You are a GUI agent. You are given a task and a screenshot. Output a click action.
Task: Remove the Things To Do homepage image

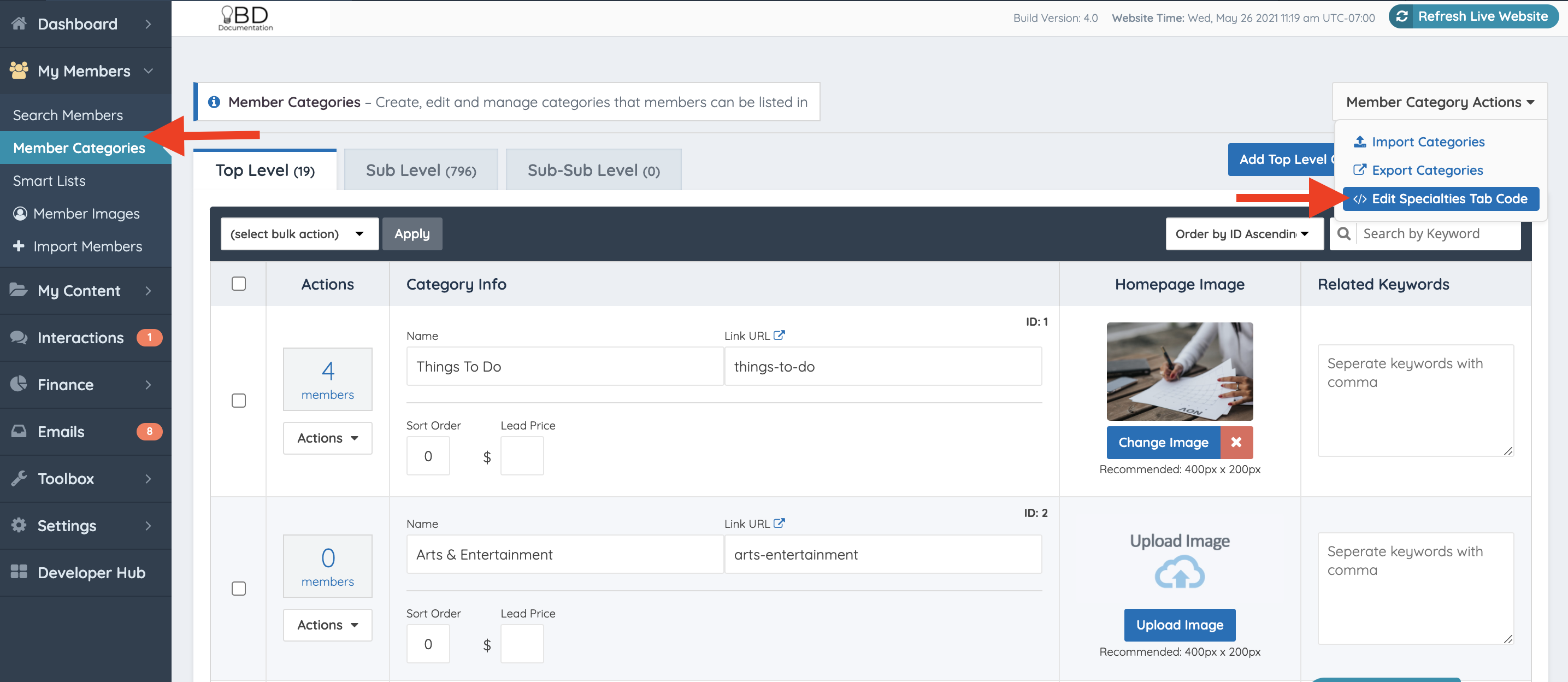(1236, 443)
